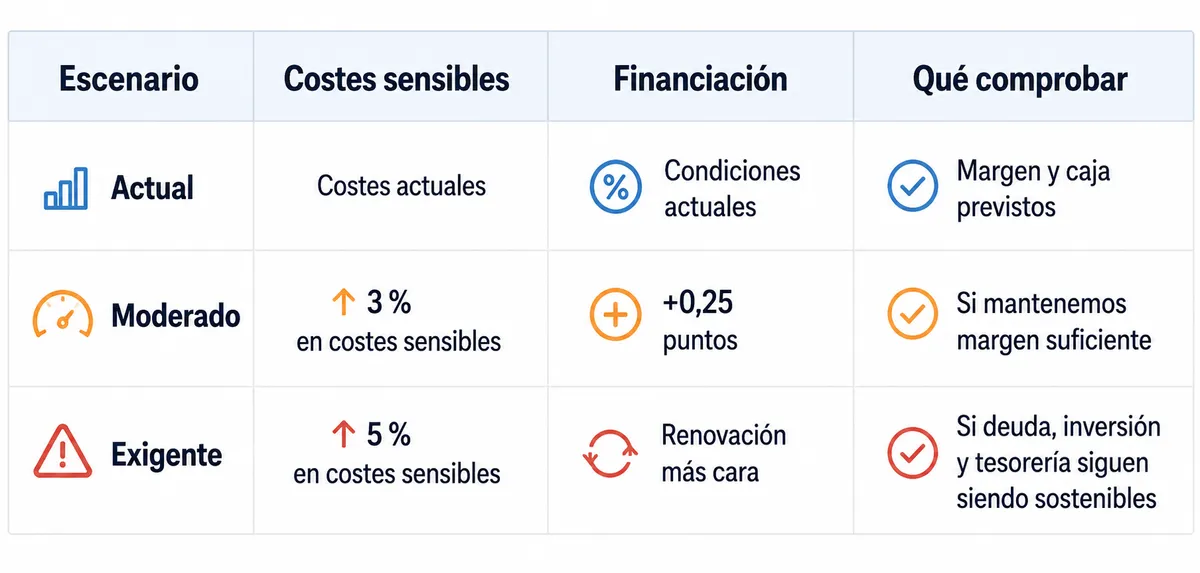Click the +0,25 puntos text
This screenshot has width=1200, height=573.
(700, 321)
